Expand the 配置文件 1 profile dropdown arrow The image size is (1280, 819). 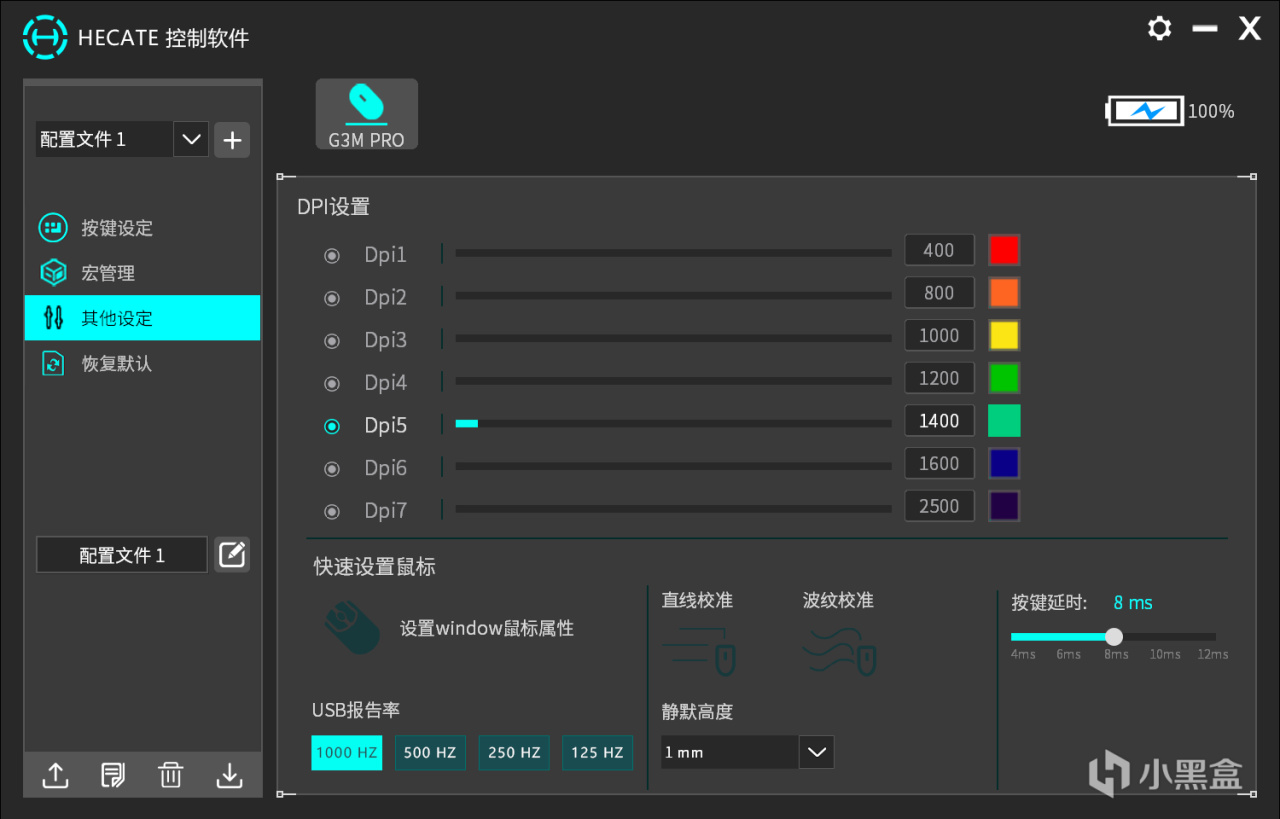(x=191, y=139)
